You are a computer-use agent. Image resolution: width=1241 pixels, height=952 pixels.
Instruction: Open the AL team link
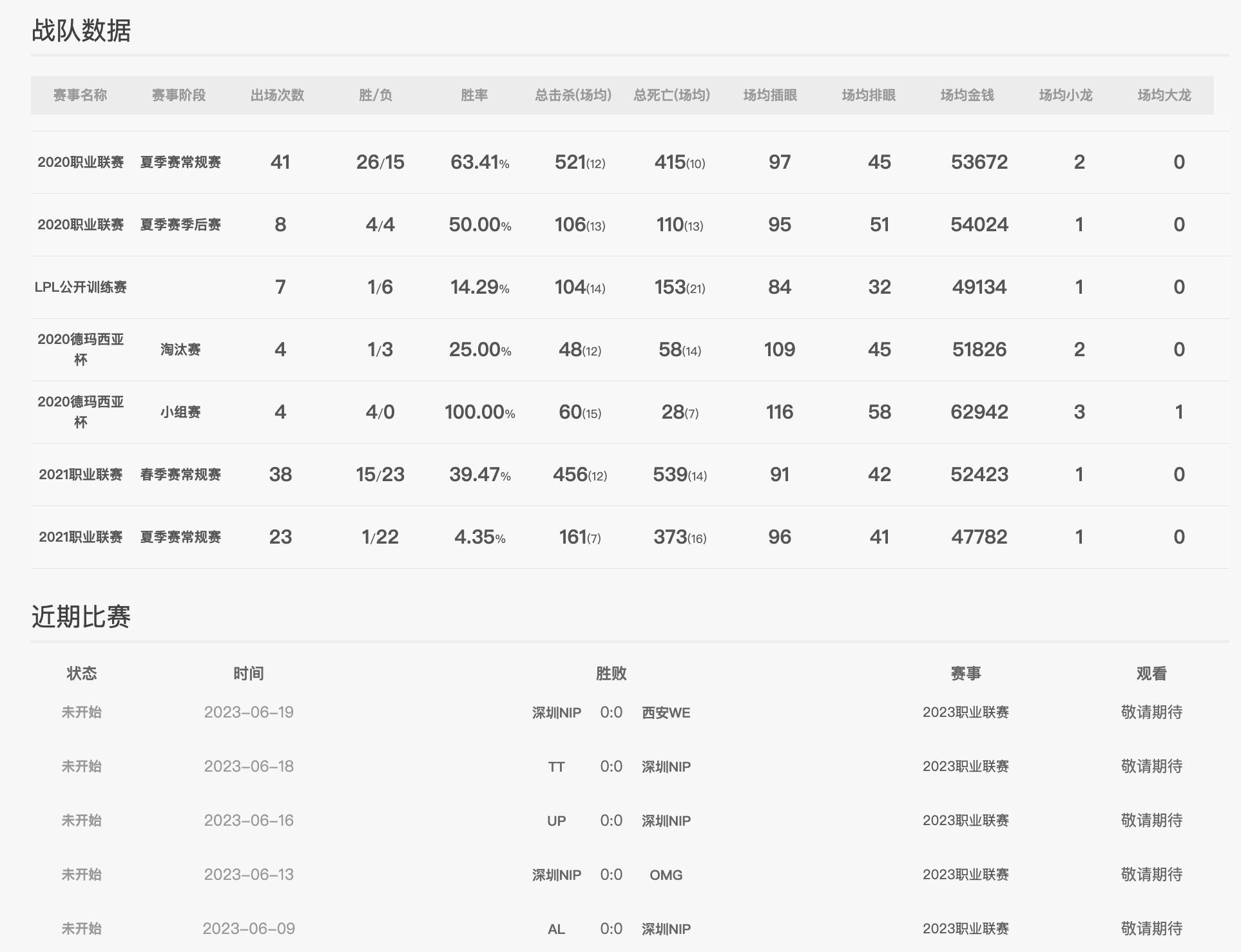tap(556, 929)
